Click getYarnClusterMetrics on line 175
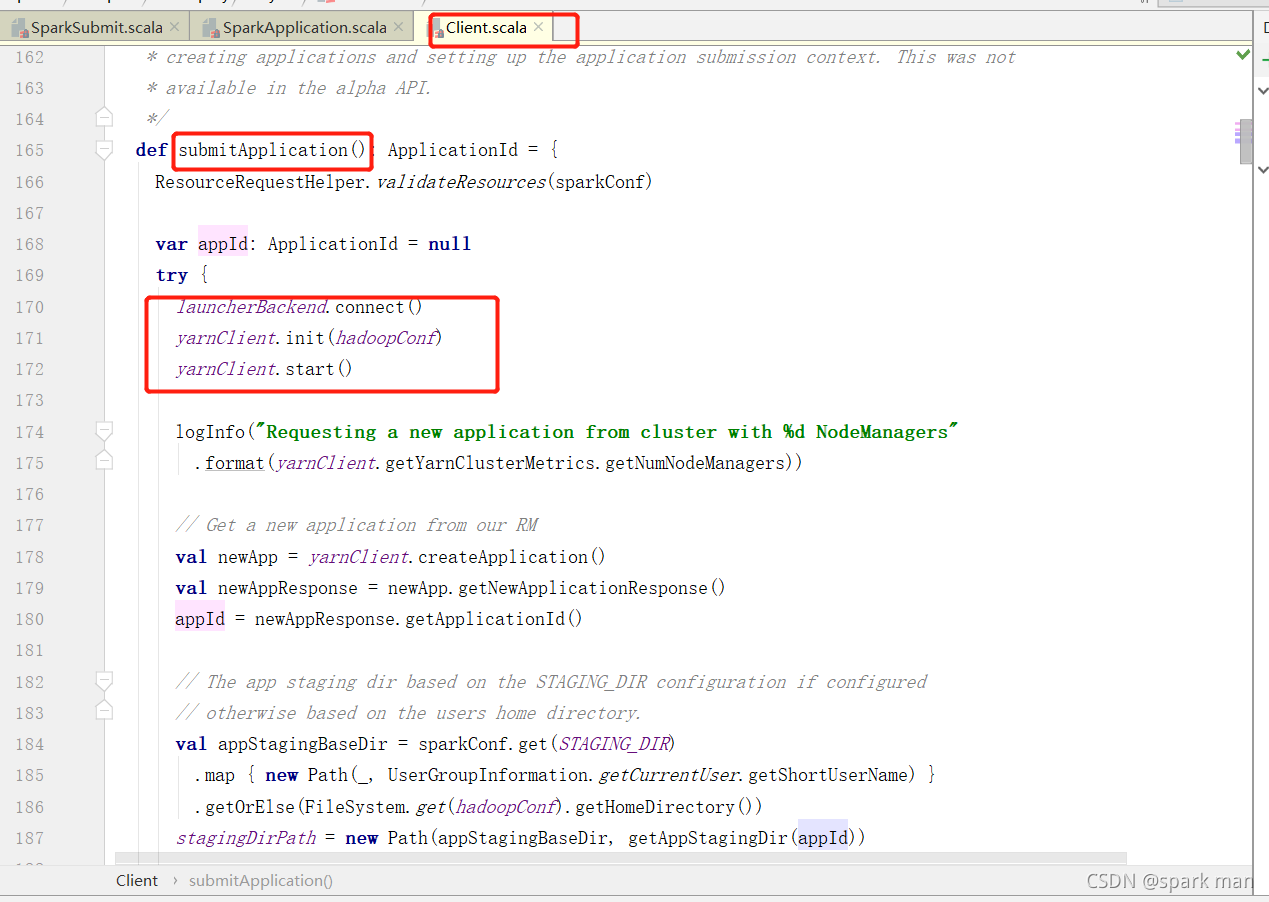The image size is (1269, 902). pos(490,463)
